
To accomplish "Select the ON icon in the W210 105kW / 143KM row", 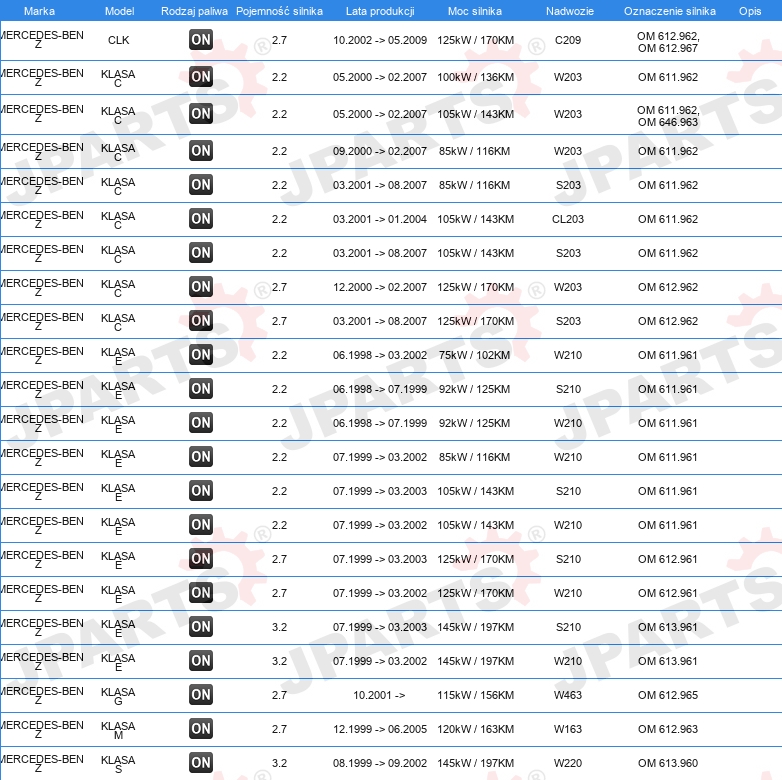I will click(201, 525).
